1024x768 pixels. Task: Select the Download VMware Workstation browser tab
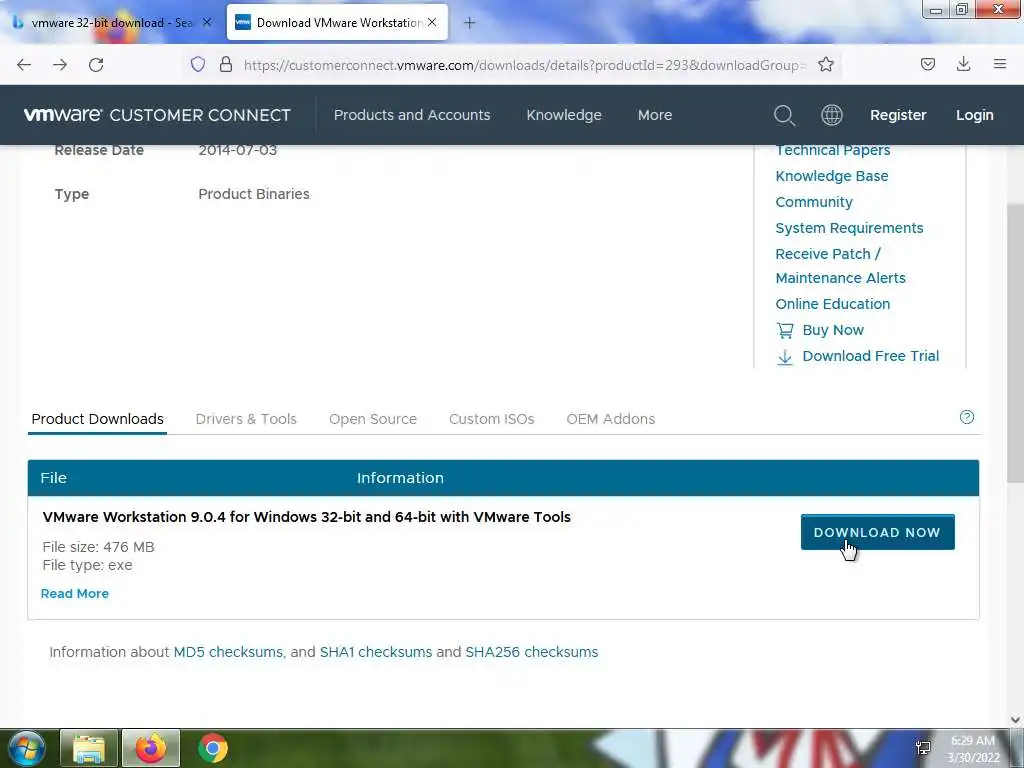pyautogui.click(x=338, y=23)
